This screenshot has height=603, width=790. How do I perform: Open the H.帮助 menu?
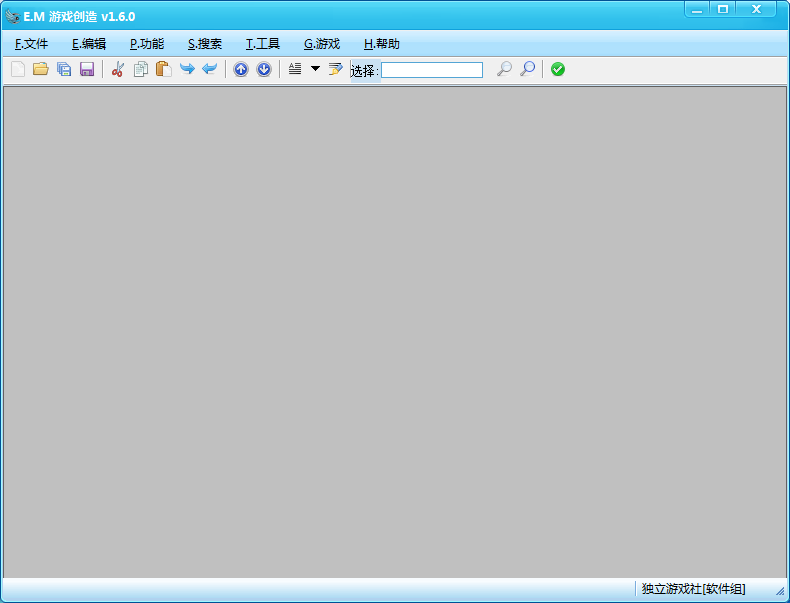coord(382,44)
